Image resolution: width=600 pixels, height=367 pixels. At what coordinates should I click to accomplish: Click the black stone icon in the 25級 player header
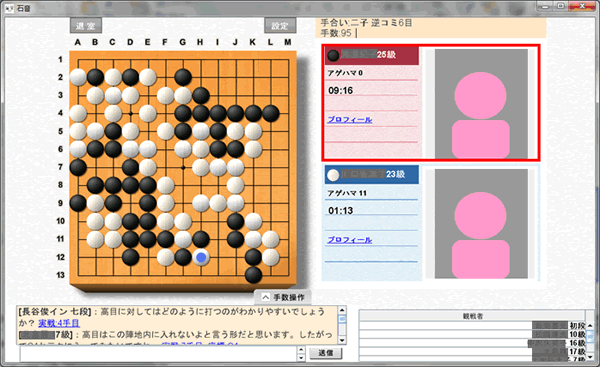[333, 55]
